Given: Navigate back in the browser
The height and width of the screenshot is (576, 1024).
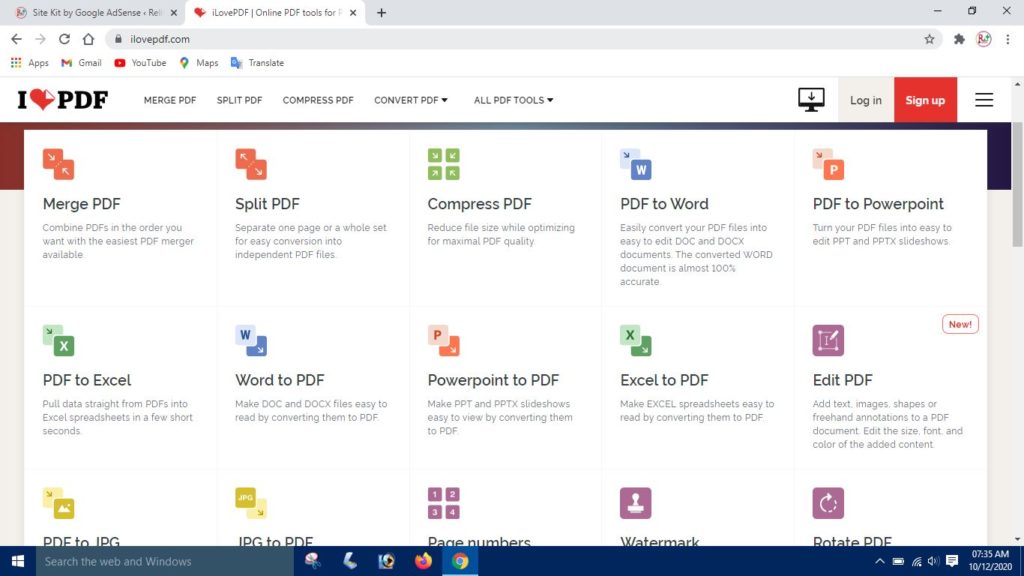Looking at the screenshot, I should [16, 39].
